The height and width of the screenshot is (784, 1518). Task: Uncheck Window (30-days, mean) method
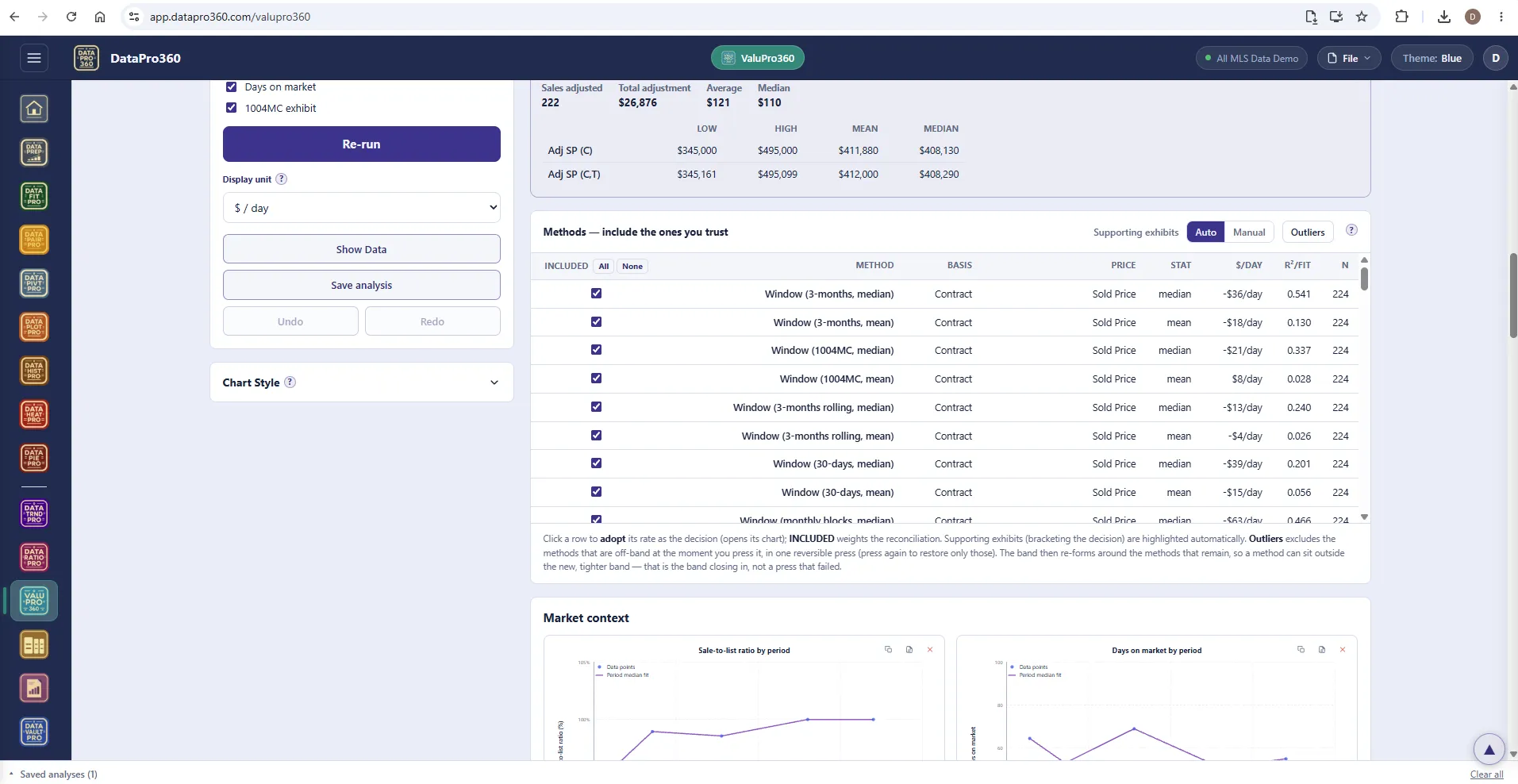596,492
